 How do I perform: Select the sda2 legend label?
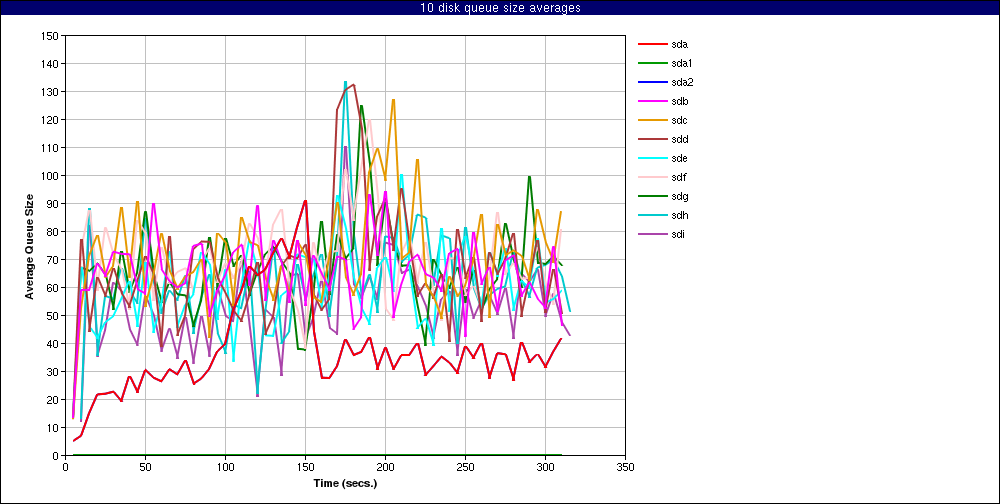point(682,82)
